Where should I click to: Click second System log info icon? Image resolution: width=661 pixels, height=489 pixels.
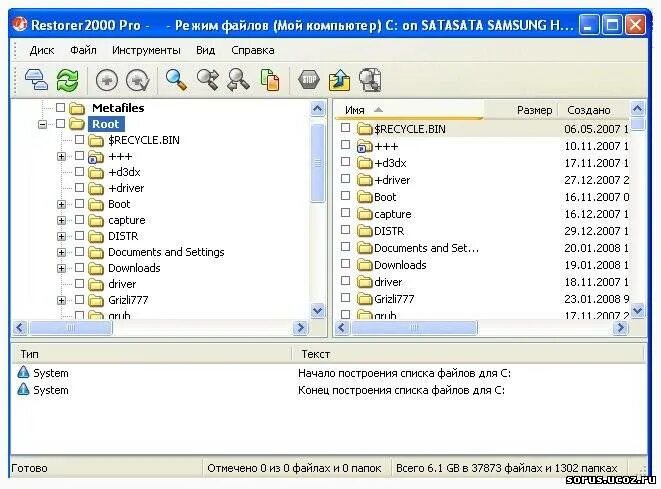coord(23,389)
